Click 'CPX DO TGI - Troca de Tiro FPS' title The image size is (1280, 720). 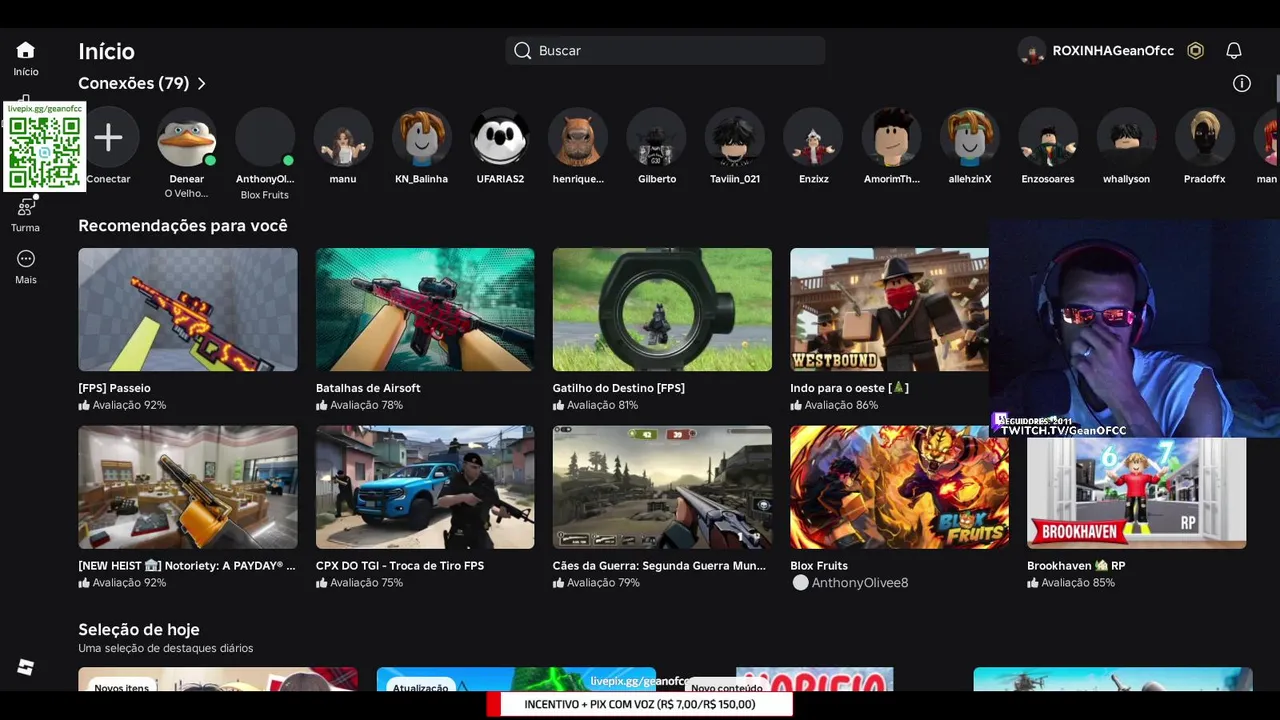[x=400, y=566]
